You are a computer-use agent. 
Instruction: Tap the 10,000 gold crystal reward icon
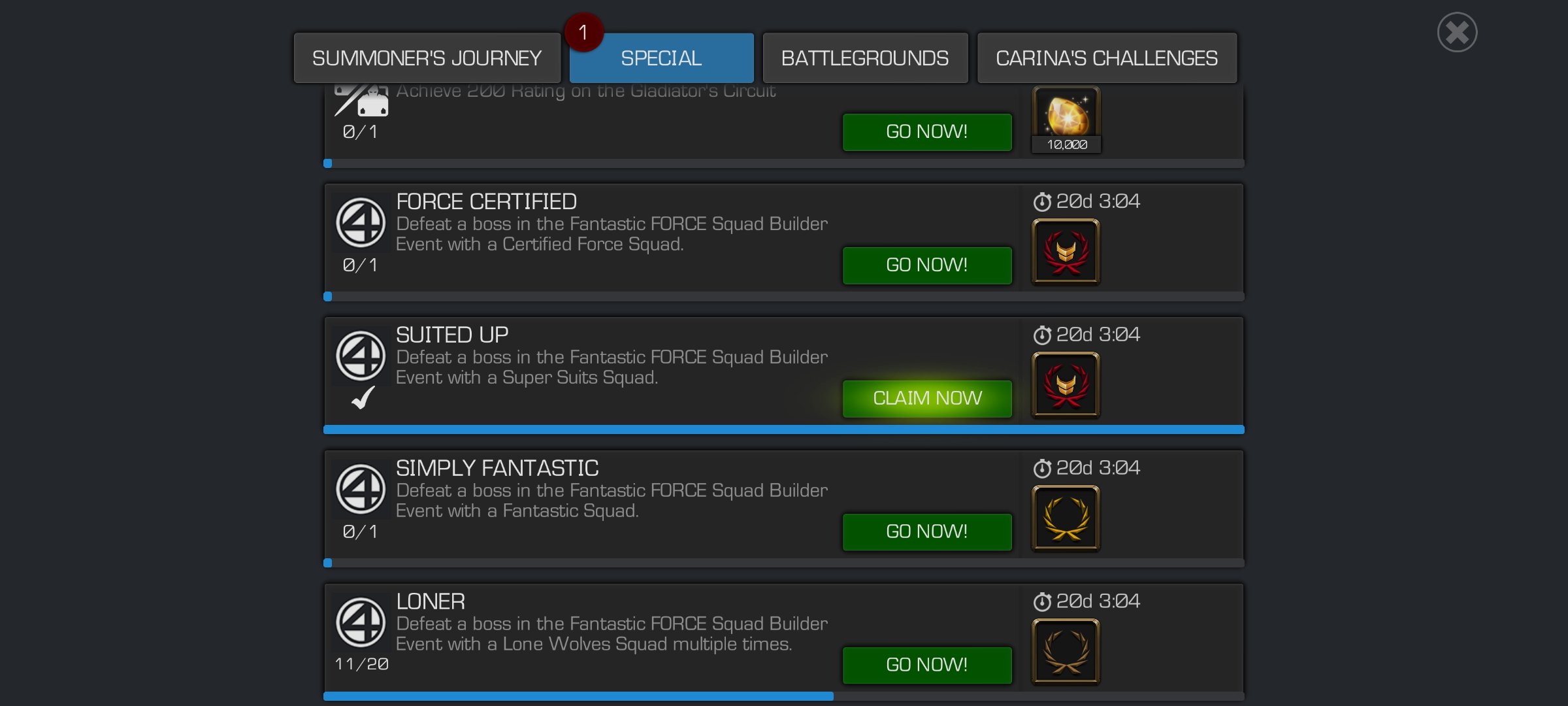(x=1066, y=120)
